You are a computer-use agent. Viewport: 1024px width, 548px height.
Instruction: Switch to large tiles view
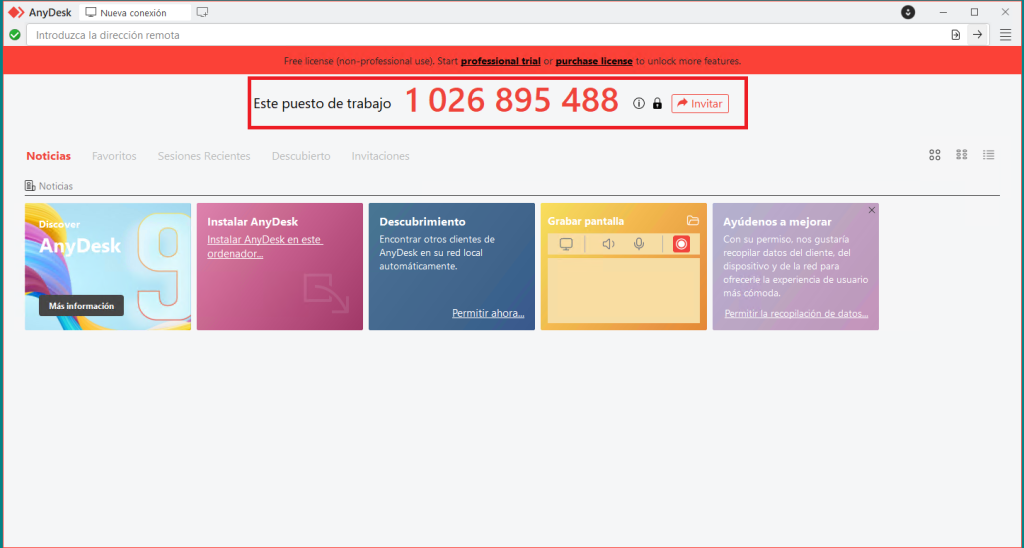point(935,155)
